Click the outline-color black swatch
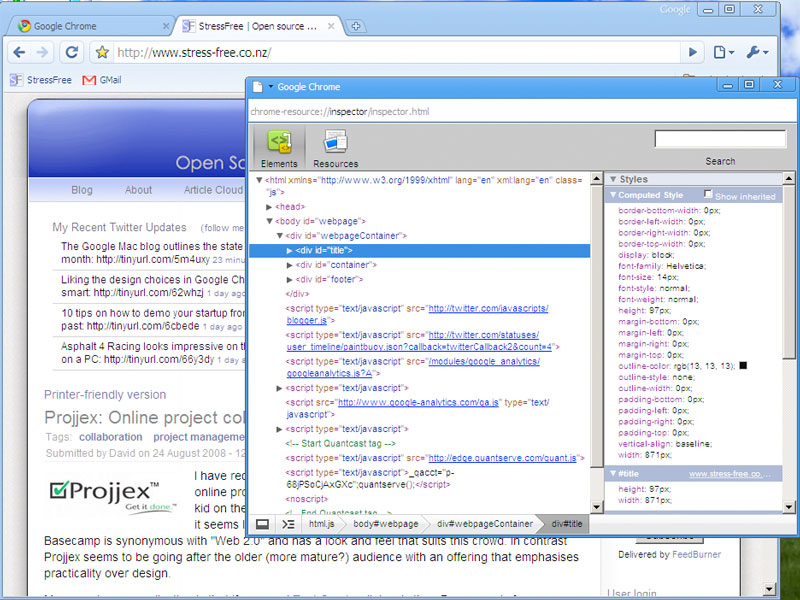This screenshot has height=600, width=800. coord(743,366)
